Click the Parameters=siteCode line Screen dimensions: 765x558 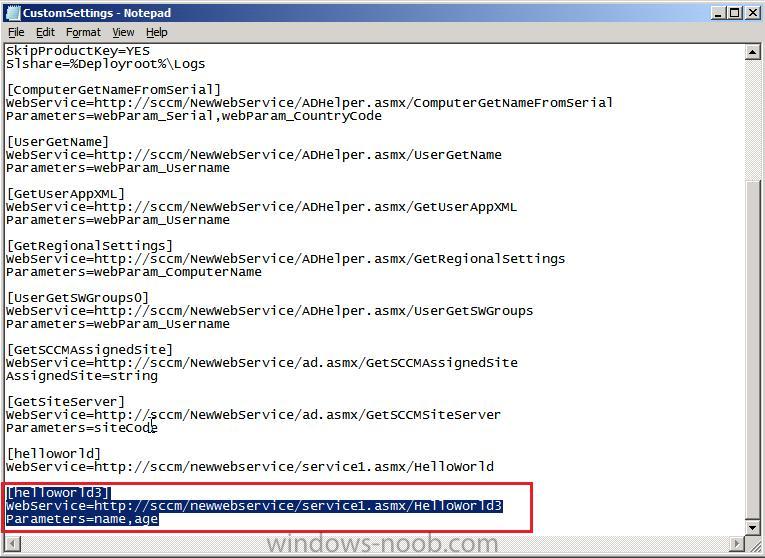point(82,428)
